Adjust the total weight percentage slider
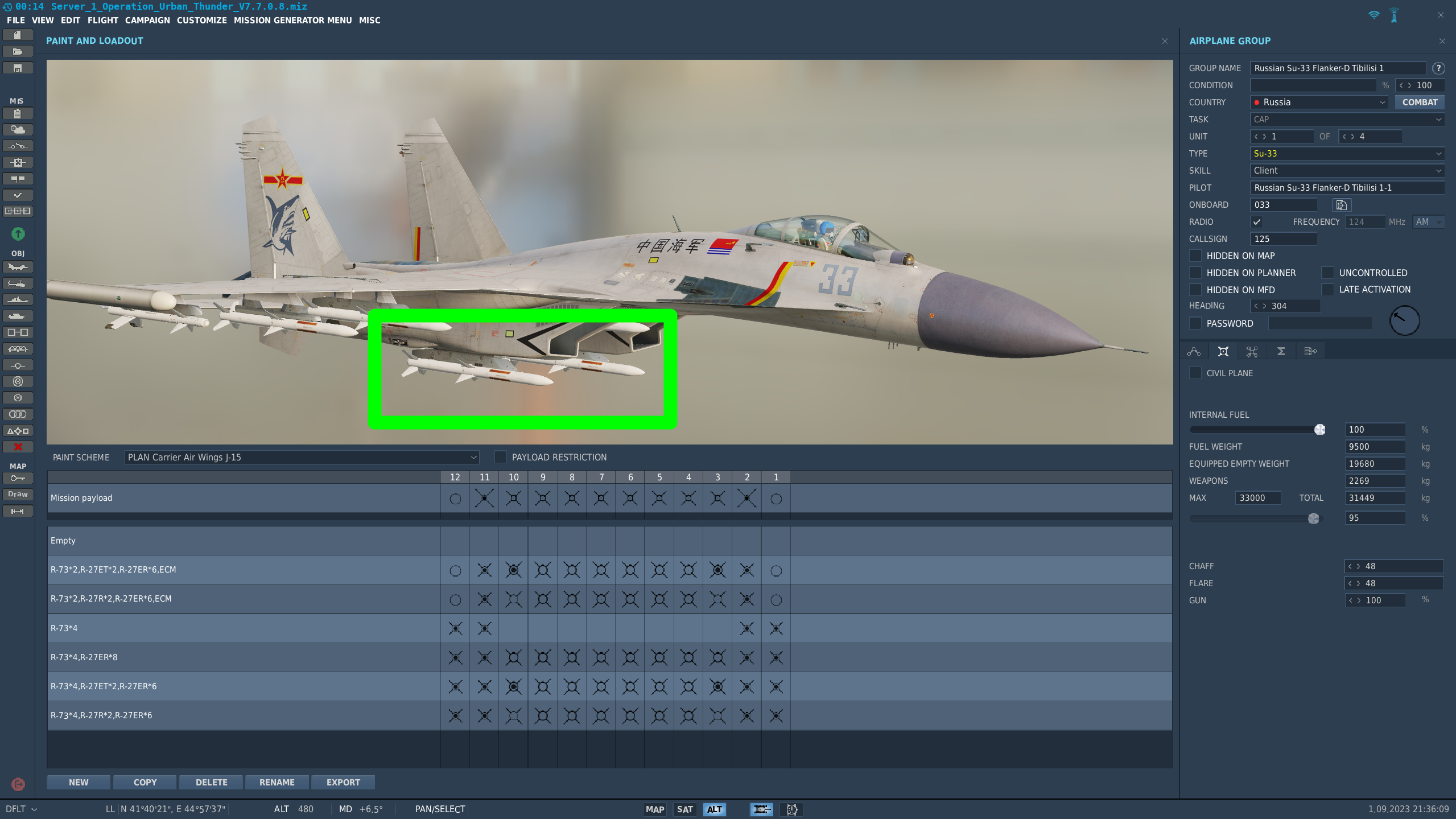Screen dimensions: 1456x819 point(1313,518)
